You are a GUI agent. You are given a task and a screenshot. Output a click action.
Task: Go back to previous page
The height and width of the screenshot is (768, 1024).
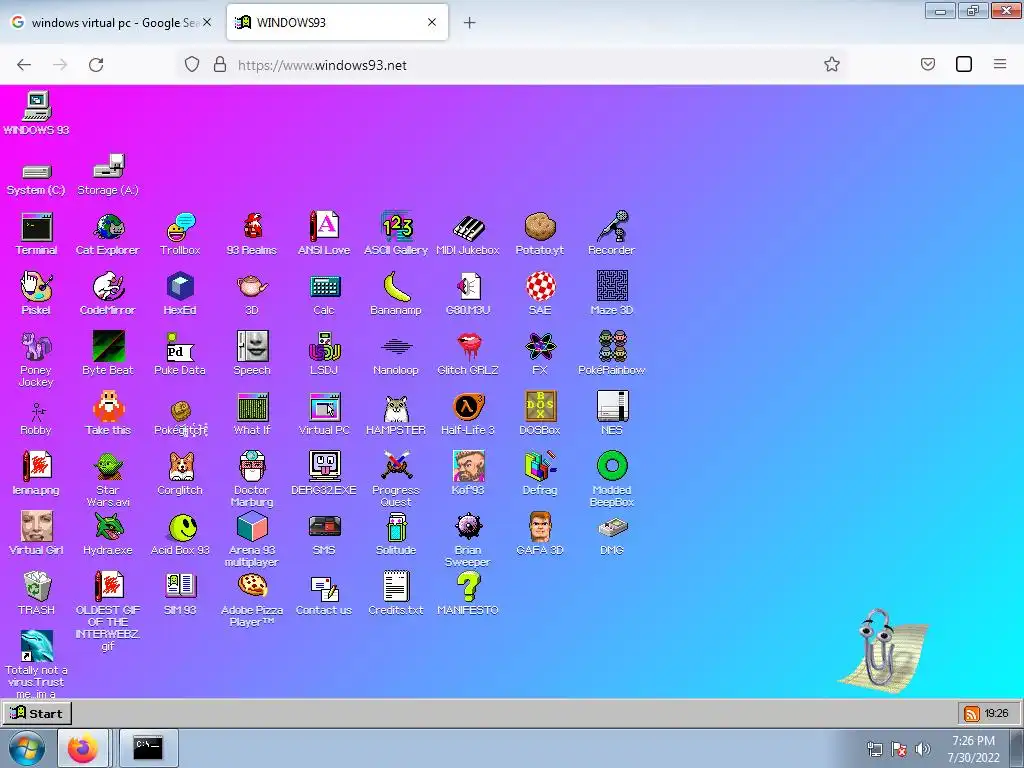[x=24, y=65]
